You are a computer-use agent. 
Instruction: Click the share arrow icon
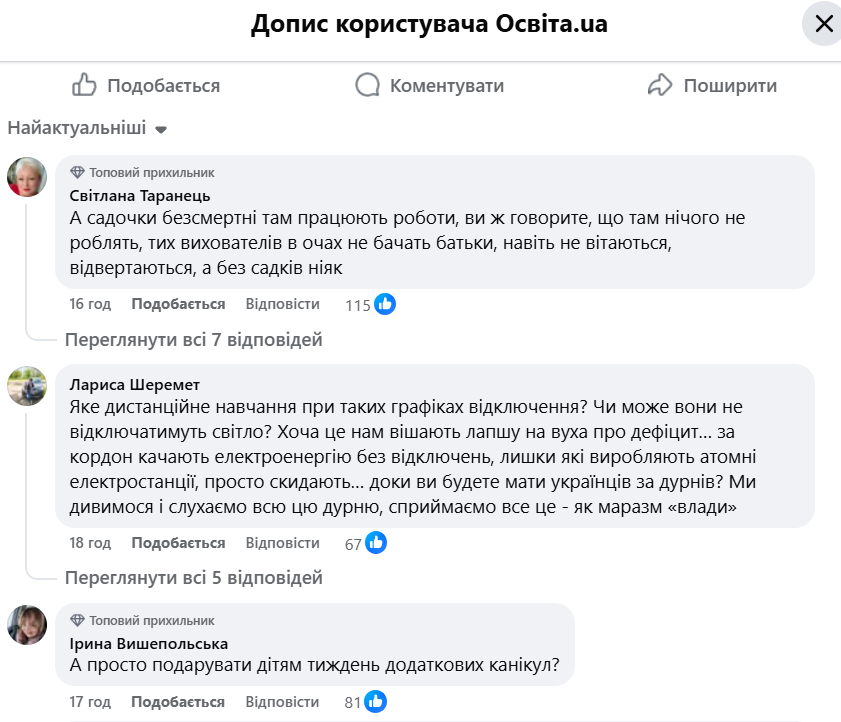[660, 85]
